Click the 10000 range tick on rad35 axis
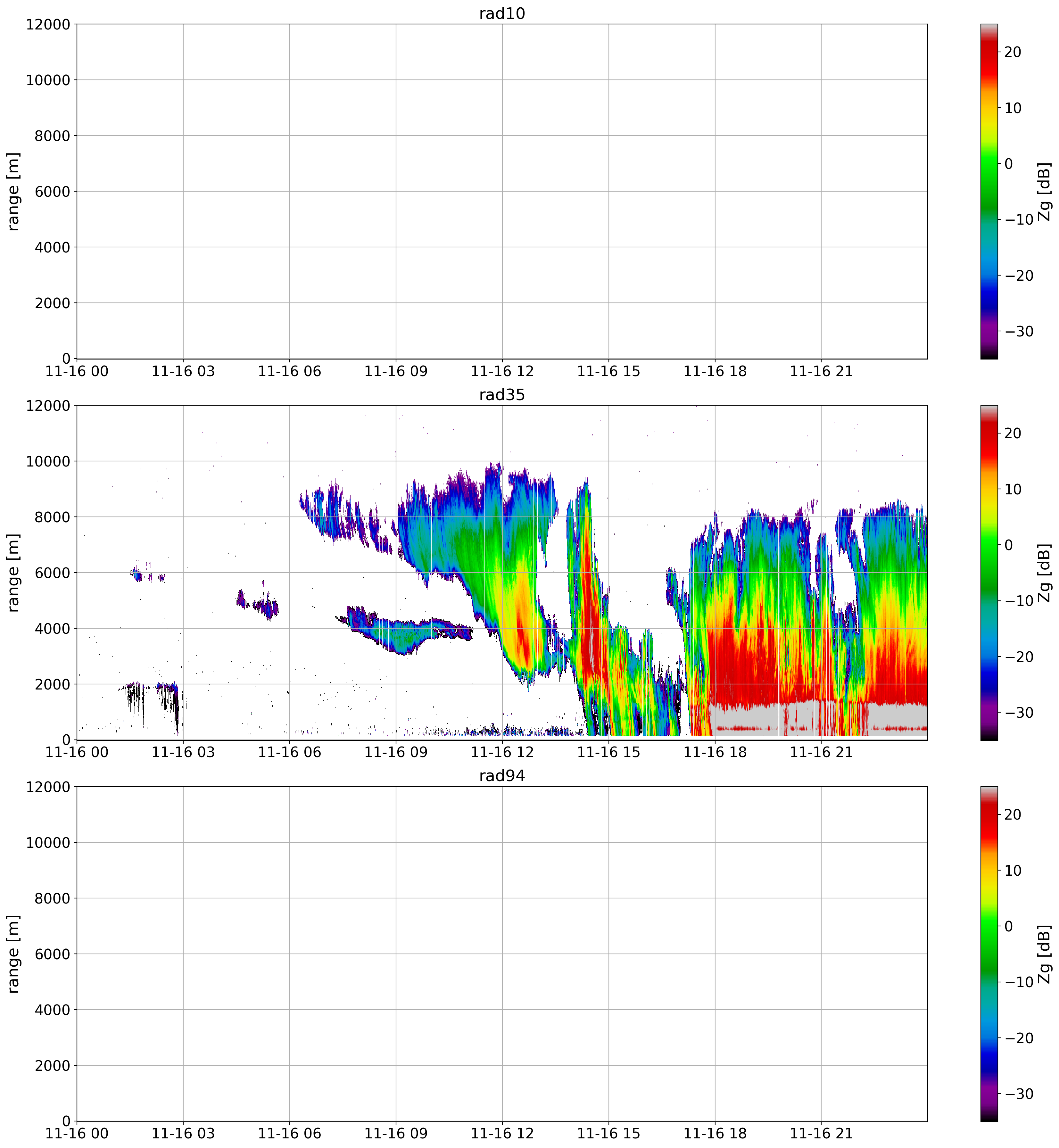 (x=48, y=461)
